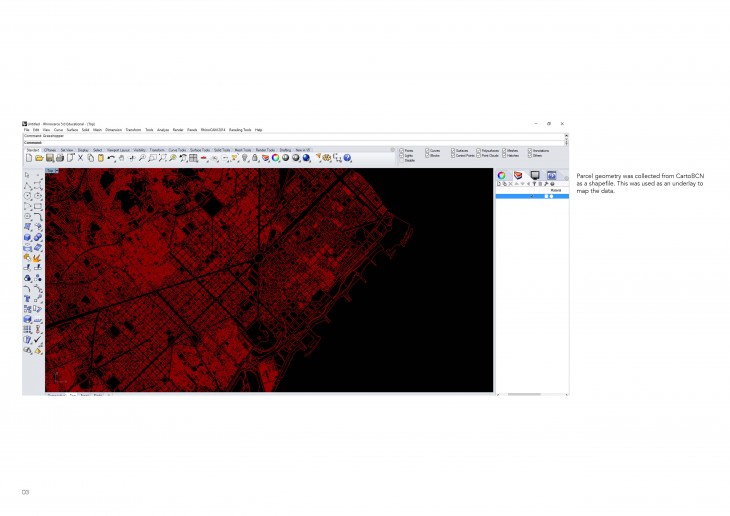This screenshot has width=730, height=516.
Task: Click the Save file icon
Action: click(x=49, y=158)
